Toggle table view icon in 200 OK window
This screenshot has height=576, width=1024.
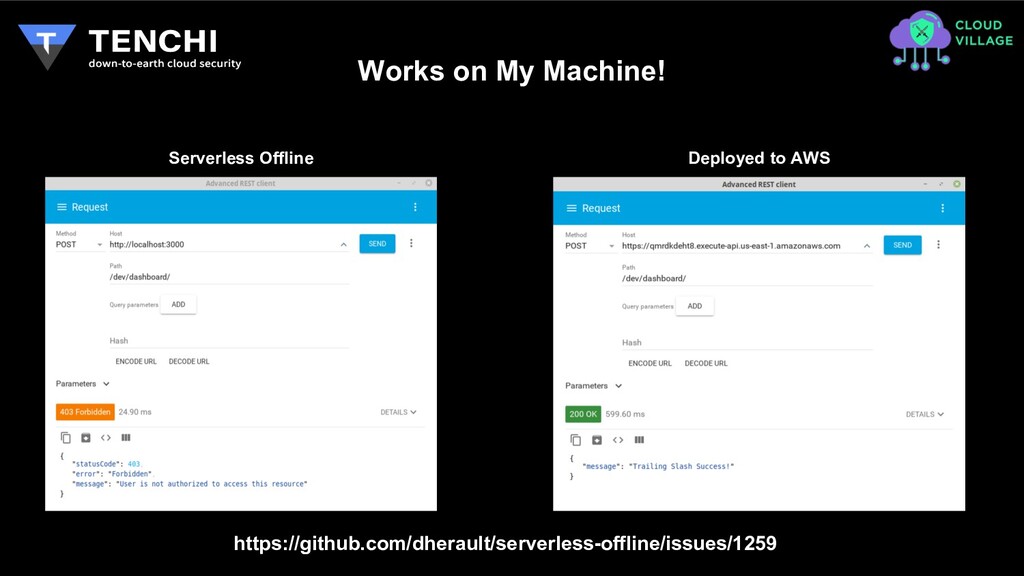pyautogui.click(x=639, y=440)
